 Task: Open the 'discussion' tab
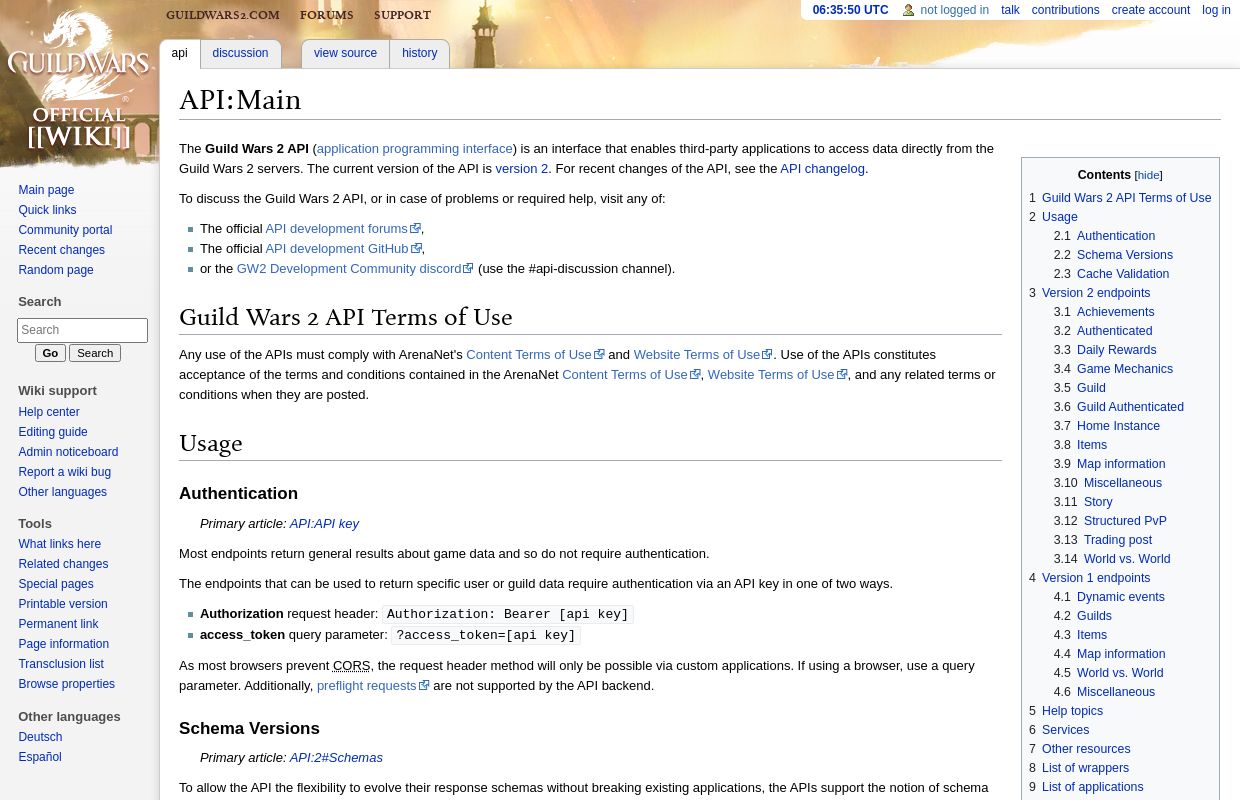tap(240, 53)
